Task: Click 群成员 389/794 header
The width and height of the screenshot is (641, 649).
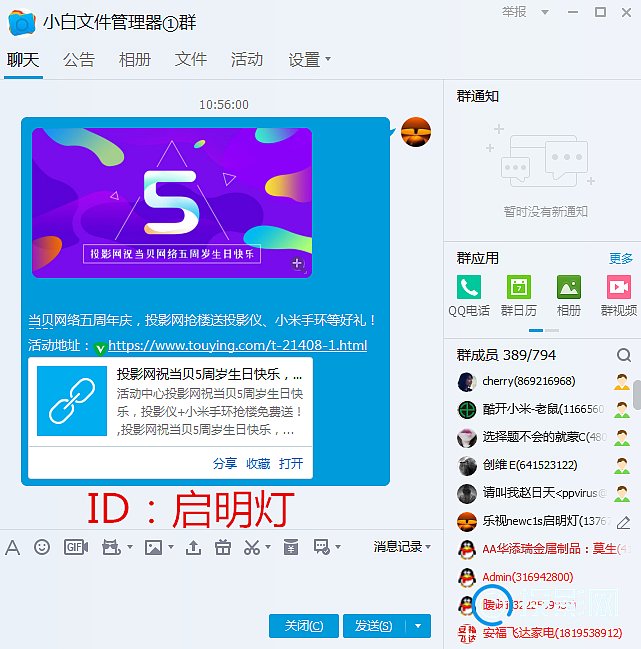Action: (506, 355)
